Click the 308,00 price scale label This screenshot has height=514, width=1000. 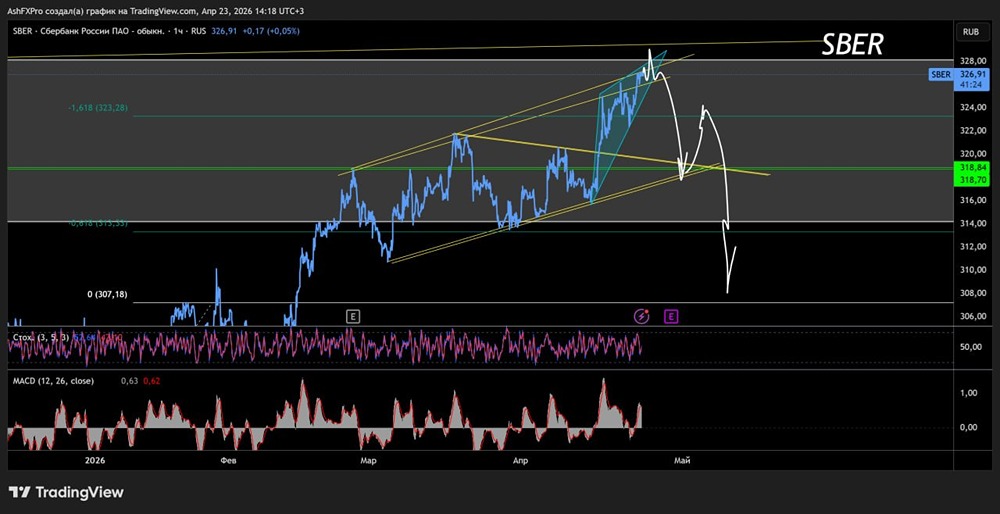971,293
